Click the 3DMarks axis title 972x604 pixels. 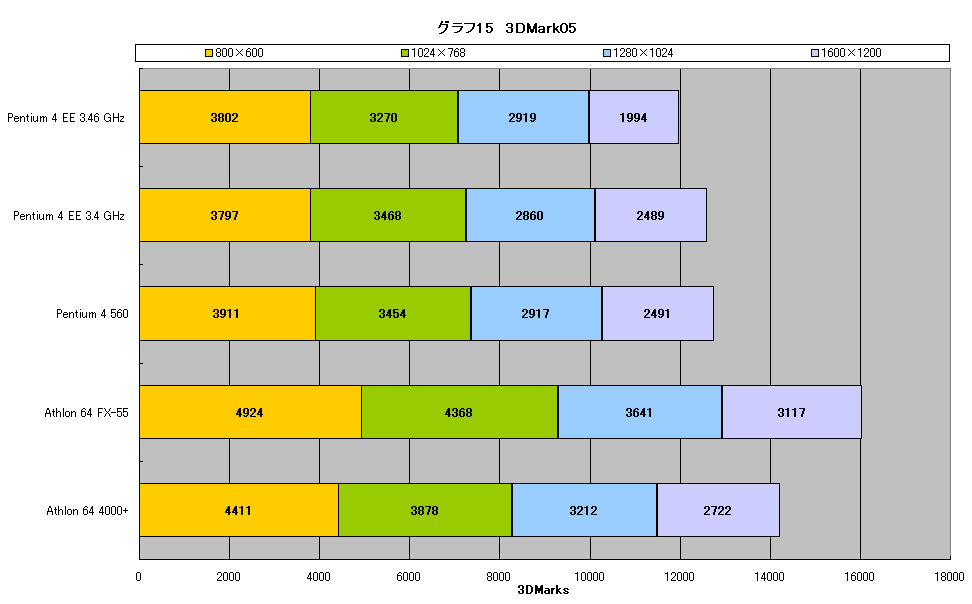[x=543, y=590]
